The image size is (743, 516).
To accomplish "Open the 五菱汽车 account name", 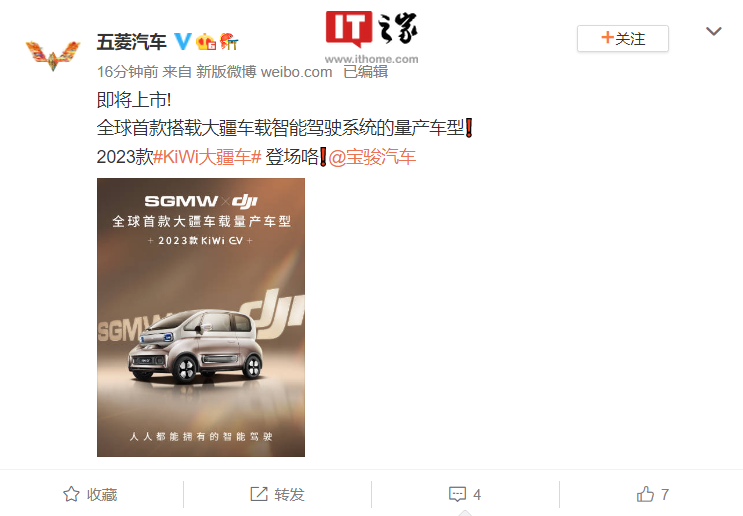I will click(132, 42).
